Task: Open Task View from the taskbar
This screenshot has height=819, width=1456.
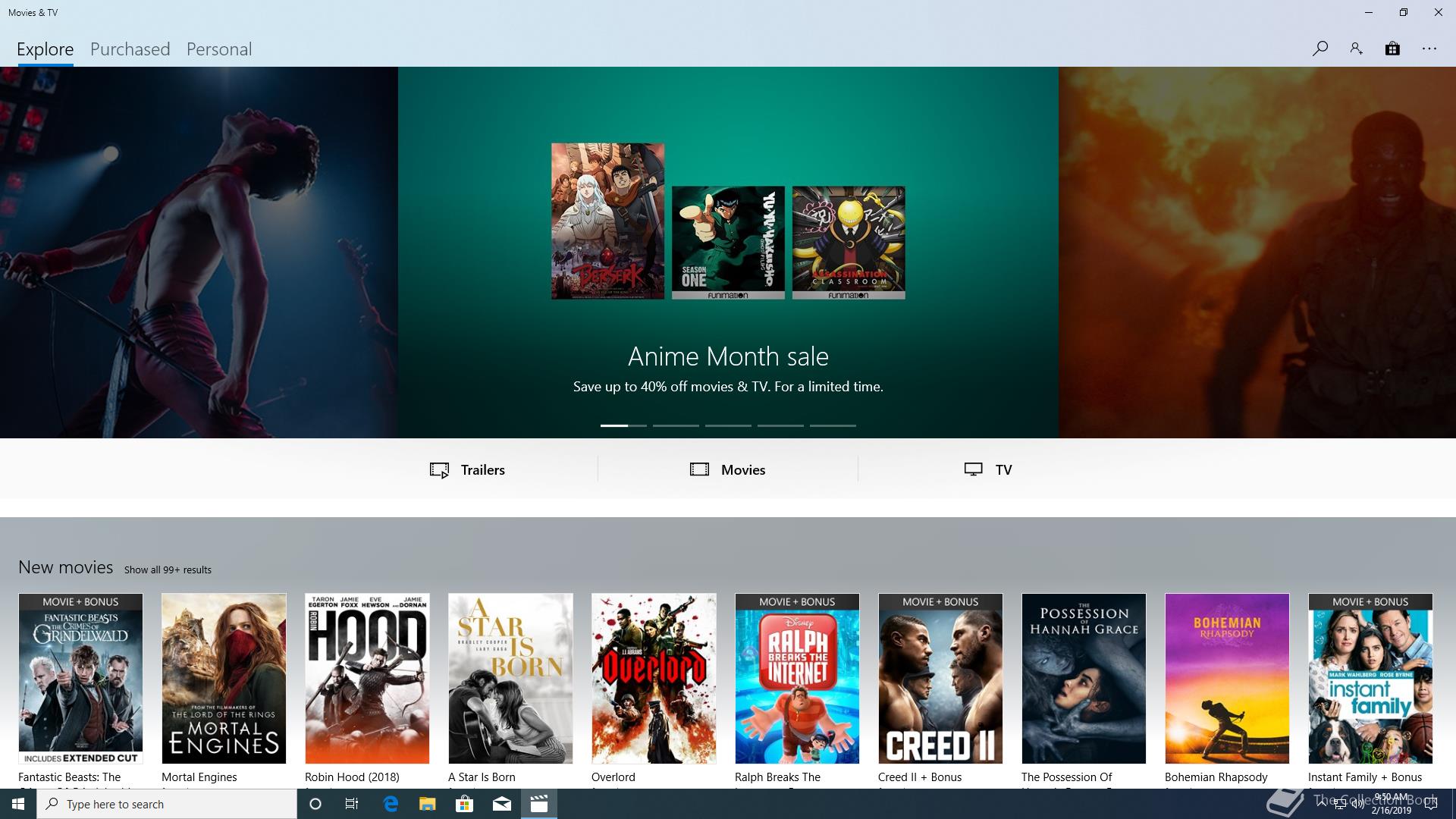Action: click(x=352, y=804)
